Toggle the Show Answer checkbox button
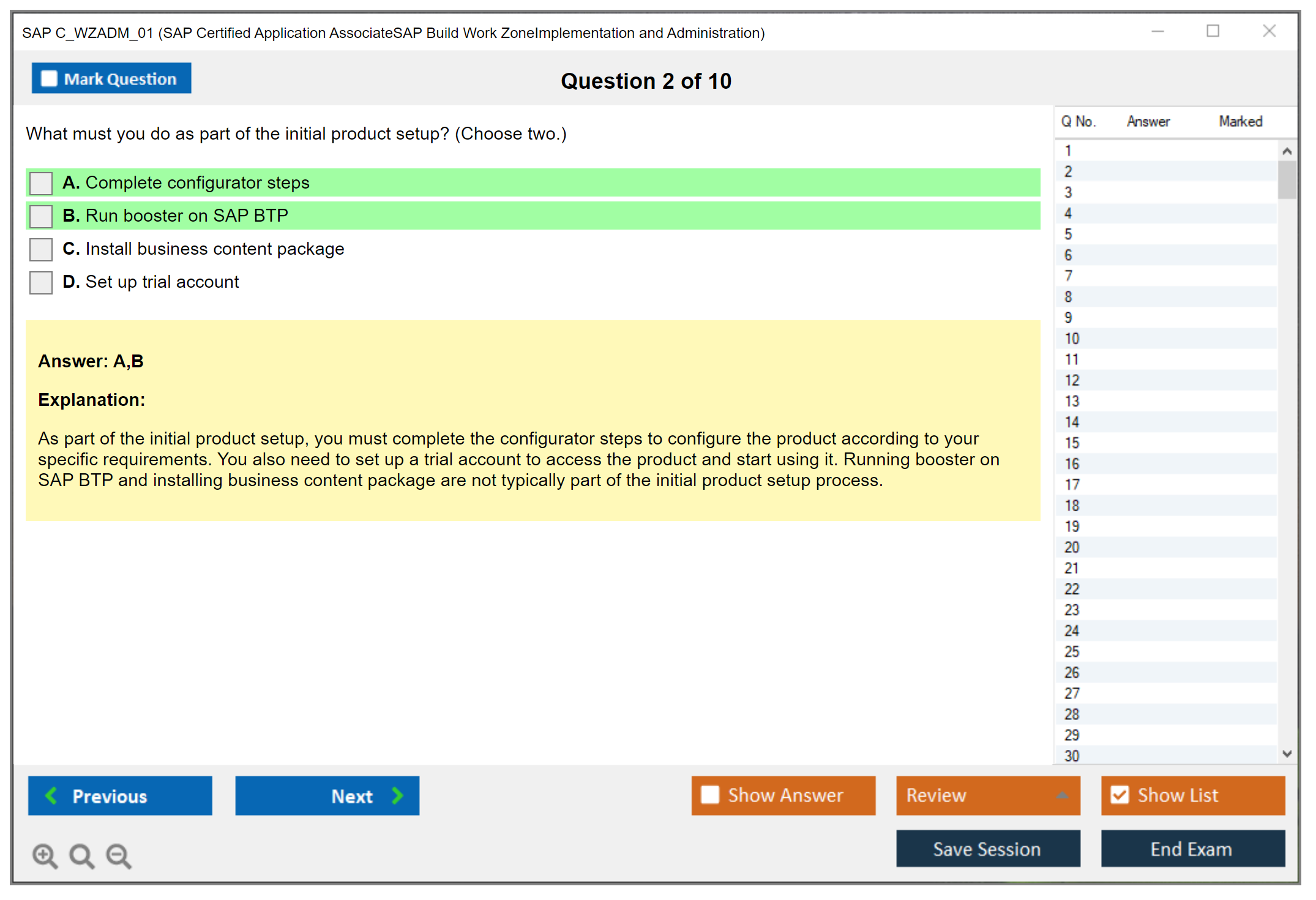The height and width of the screenshot is (900, 1316). point(710,795)
